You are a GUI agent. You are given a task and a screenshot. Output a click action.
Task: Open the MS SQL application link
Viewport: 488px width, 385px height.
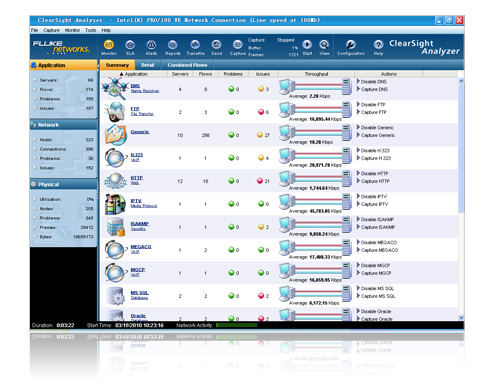point(139,293)
